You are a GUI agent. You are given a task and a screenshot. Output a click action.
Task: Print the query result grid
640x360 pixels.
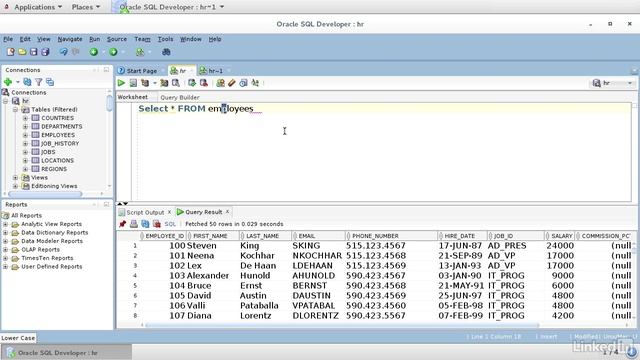[x=133, y=224]
